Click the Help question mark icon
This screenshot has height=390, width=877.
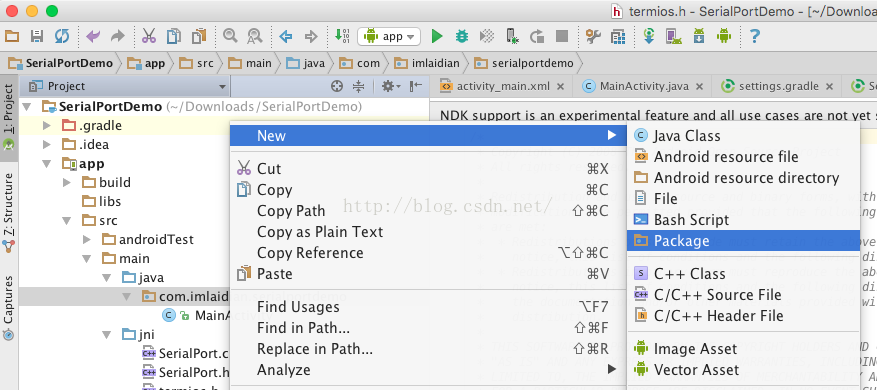(x=755, y=37)
